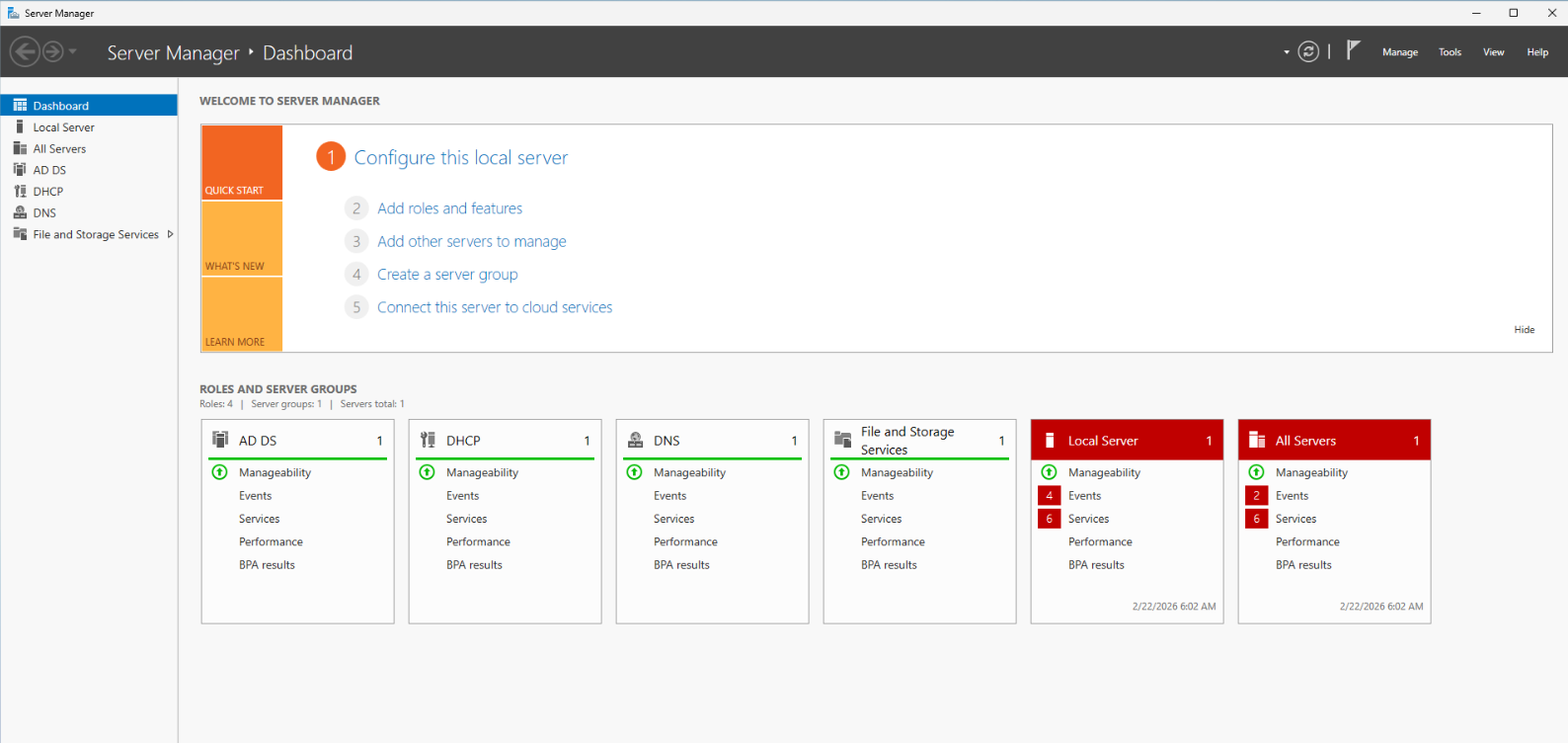
Task: Click Performance in the All Servers tile
Action: 1307,541
